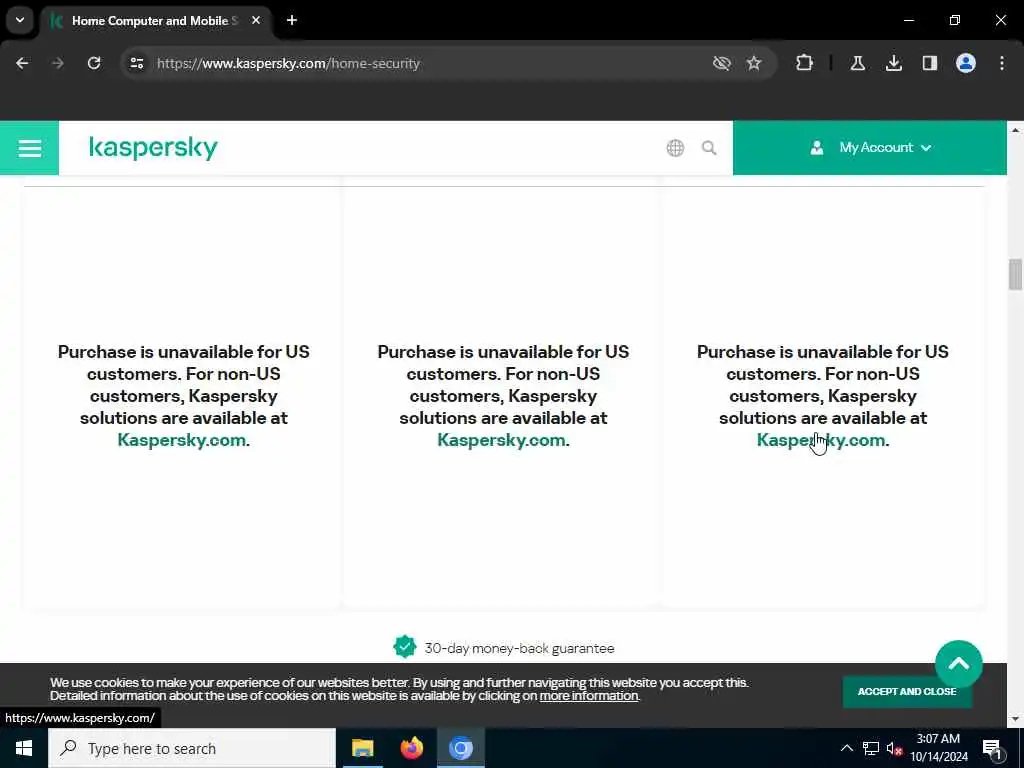Open the Windows Start menu
The width and height of the screenshot is (1024, 768).
[24, 748]
